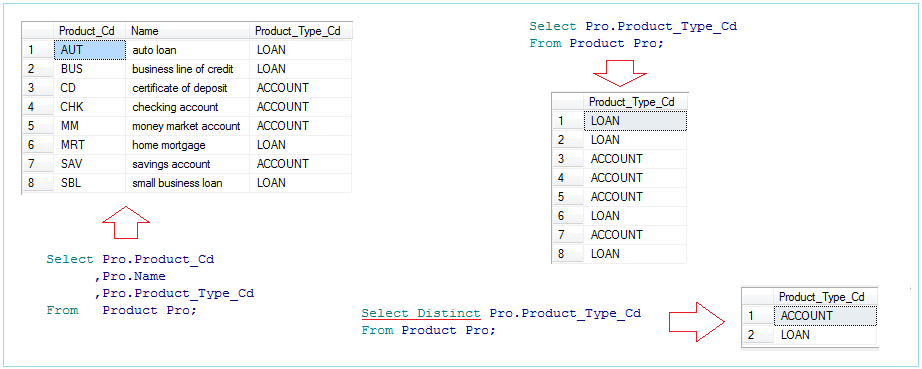
Task: Select LOAN in row 2, single-column grid
Action: point(635,140)
